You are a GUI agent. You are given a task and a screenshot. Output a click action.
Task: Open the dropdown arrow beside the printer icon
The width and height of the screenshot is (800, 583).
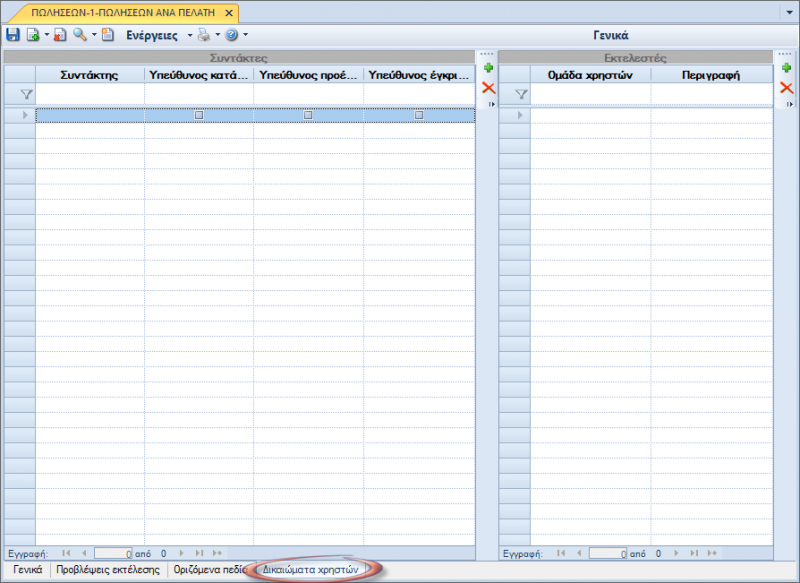tap(217, 35)
